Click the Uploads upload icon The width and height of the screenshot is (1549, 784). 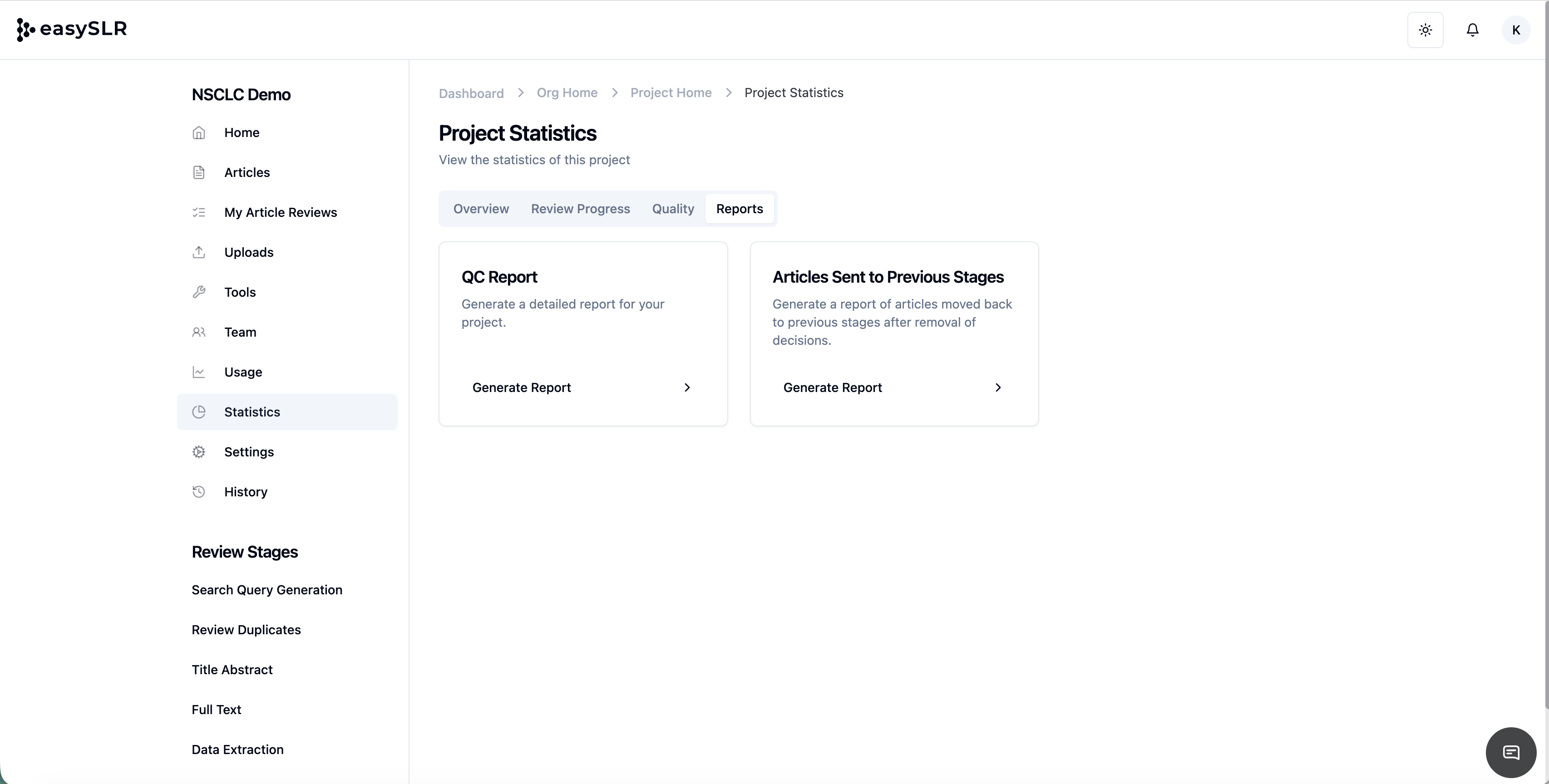point(199,252)
